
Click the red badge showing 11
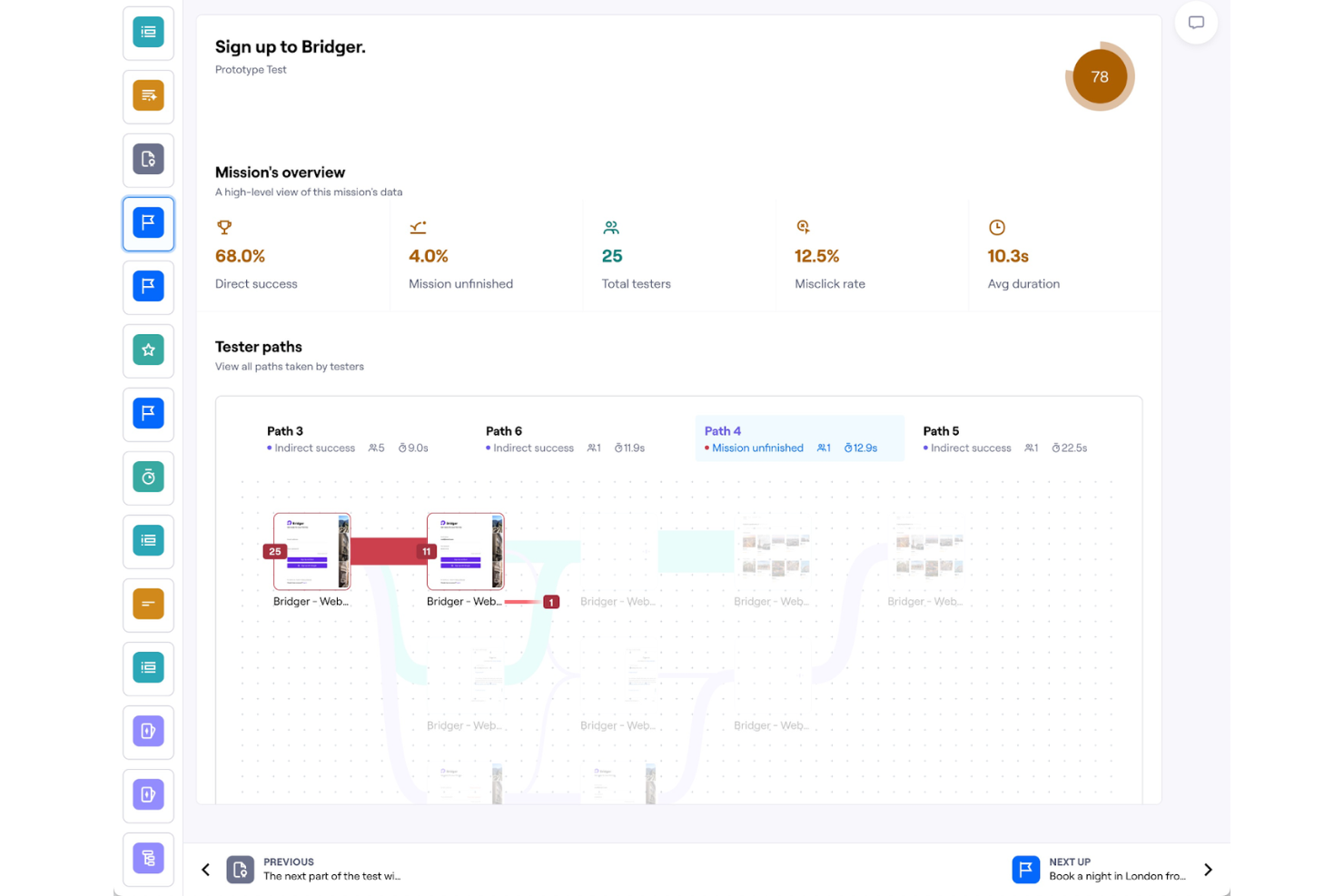426,551
